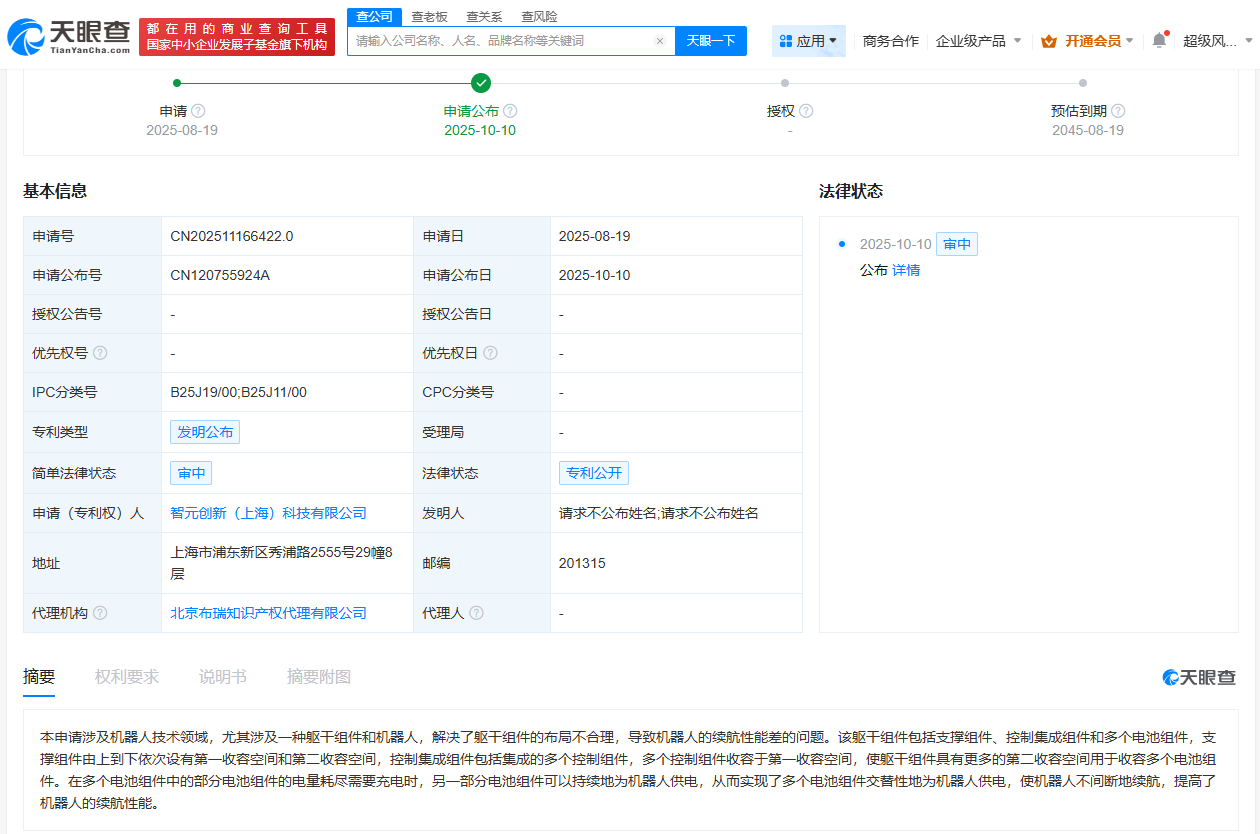Viewport: 1260px width, 834px height.
Task: Switch to the 查老板 search tab
Action: [x=429, y=17]
